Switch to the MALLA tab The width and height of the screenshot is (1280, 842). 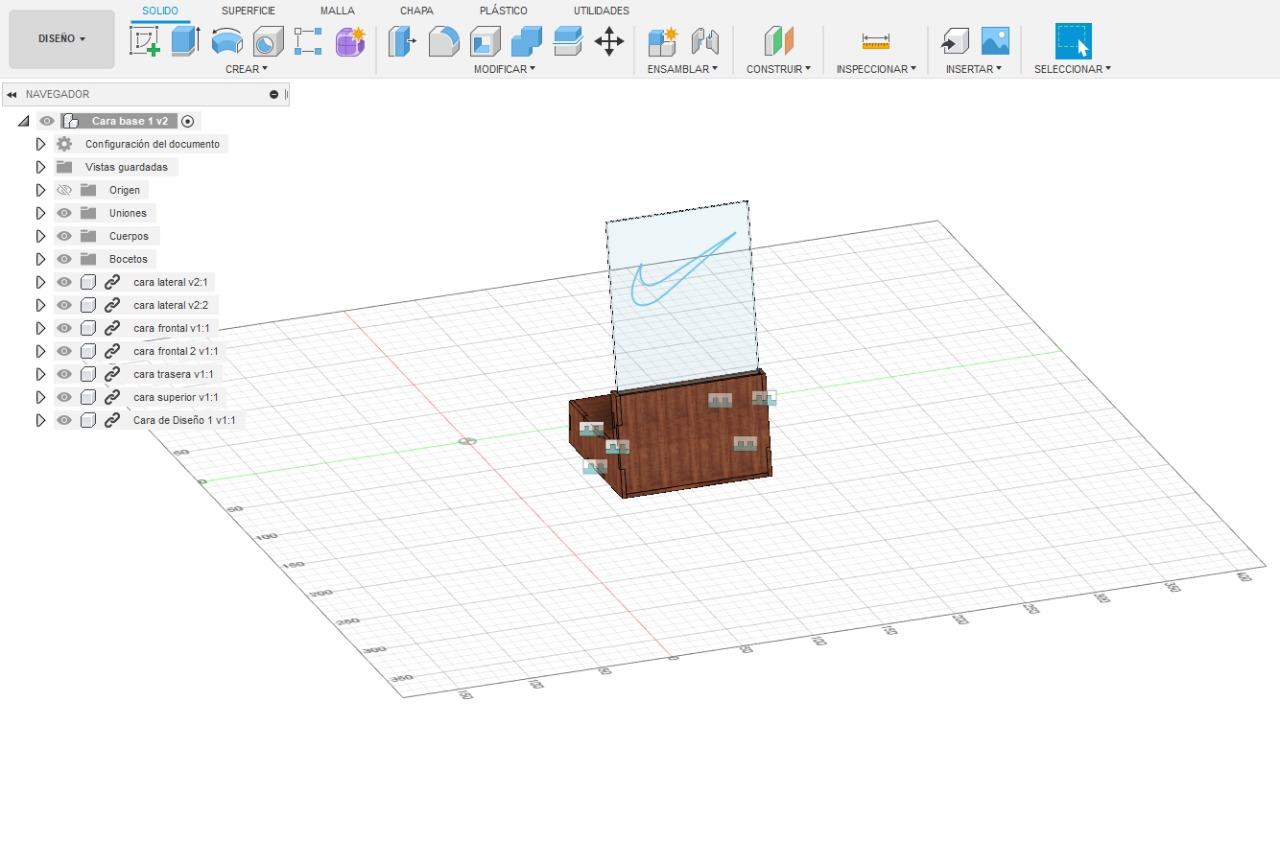[x=337, y=11]
